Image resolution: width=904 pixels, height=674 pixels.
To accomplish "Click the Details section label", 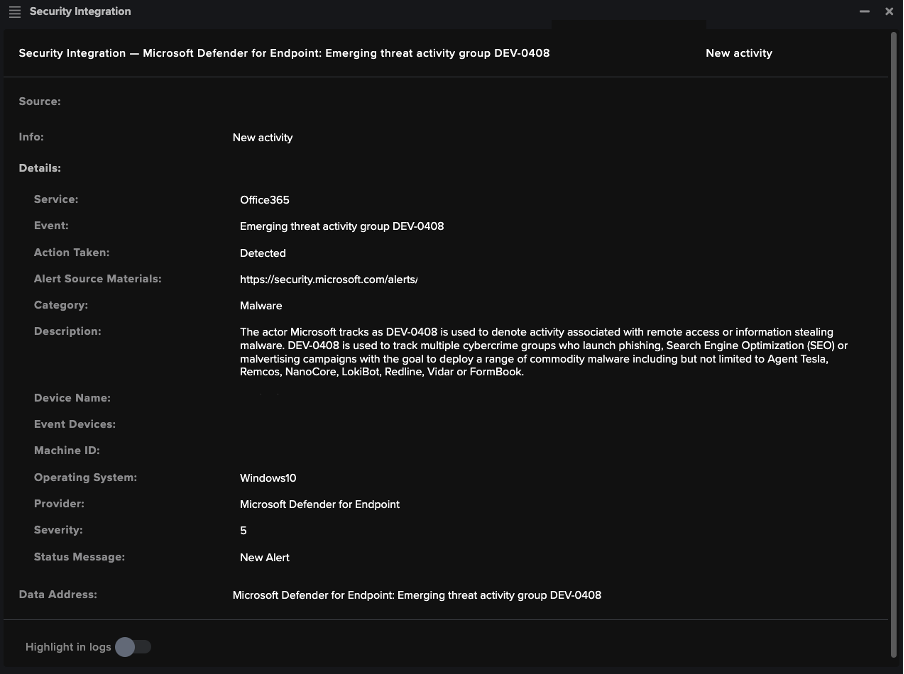I will [x=39, y=167].
